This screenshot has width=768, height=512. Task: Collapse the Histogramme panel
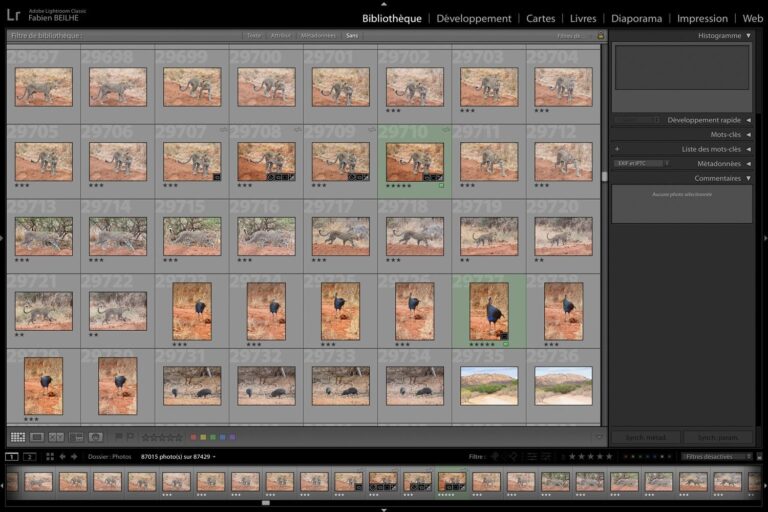point(748,35)
